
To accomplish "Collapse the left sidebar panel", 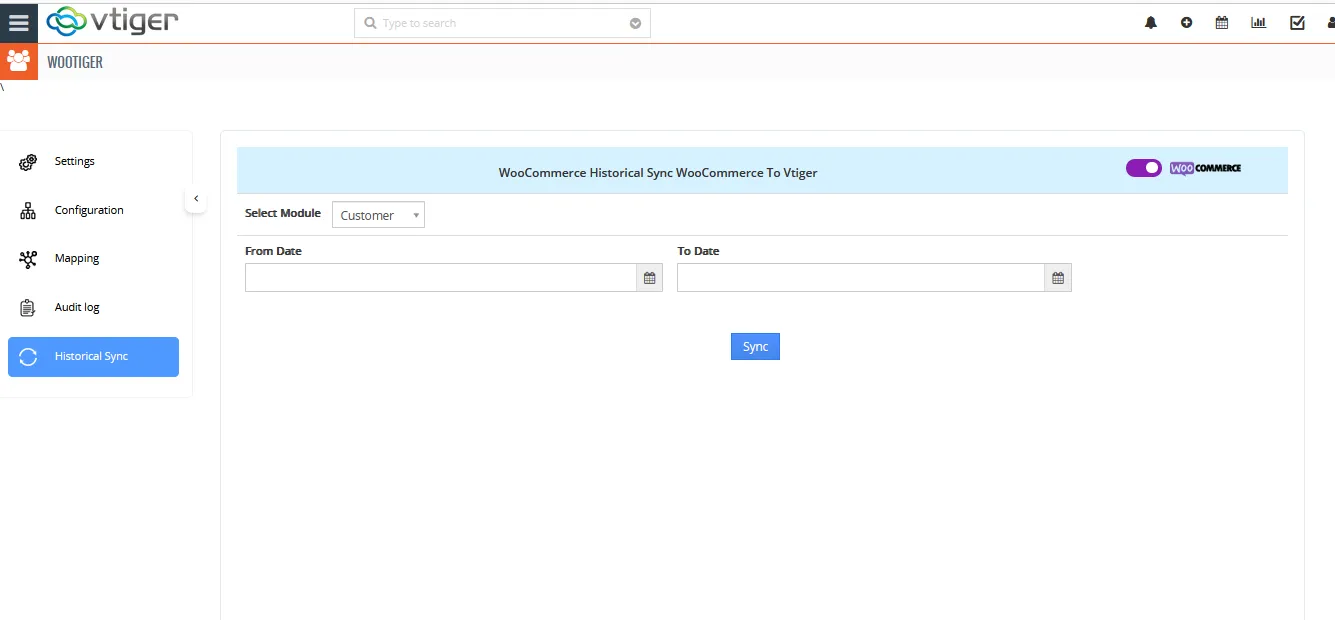I will [x=196, y=199].
